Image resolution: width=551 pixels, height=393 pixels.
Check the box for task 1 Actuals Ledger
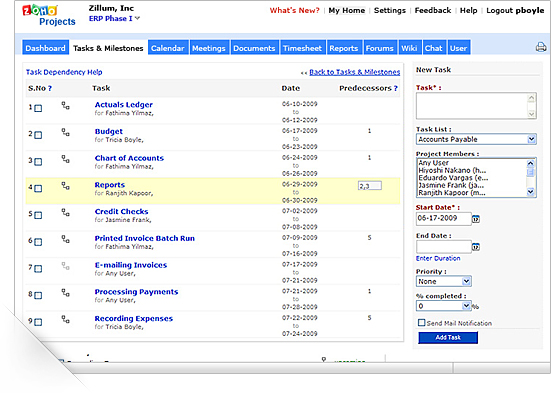click(38, 108)
